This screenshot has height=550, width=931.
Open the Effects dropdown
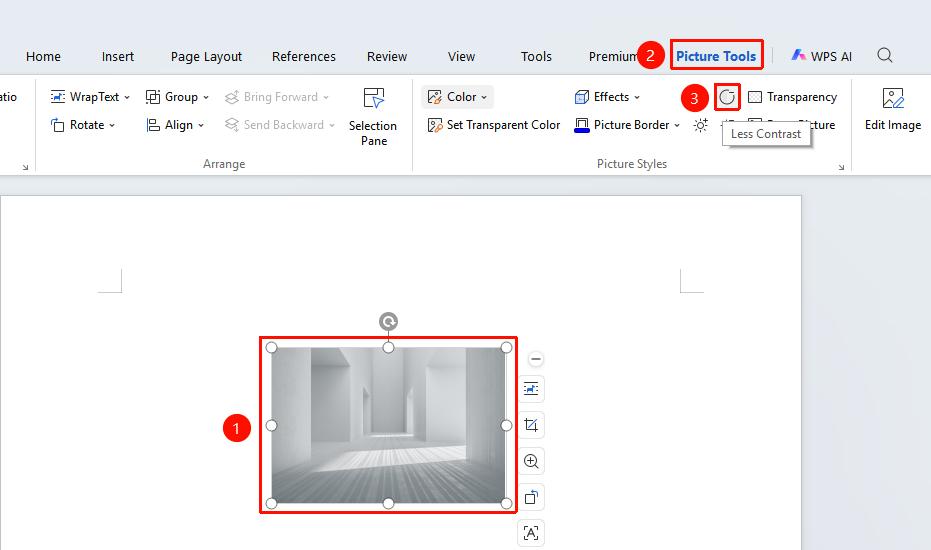click(x=607, y=97)
